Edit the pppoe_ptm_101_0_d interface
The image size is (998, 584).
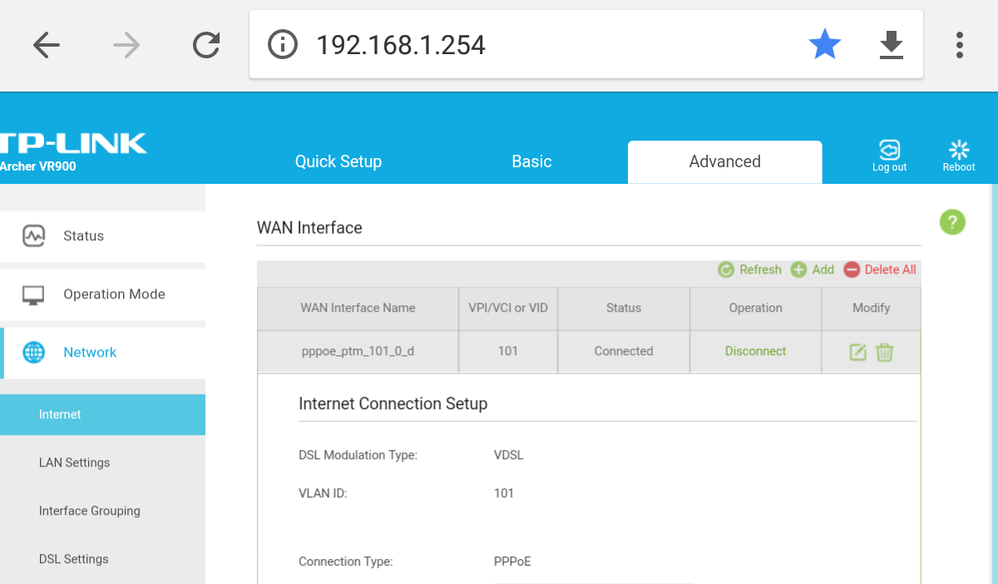tap(857, 352)
